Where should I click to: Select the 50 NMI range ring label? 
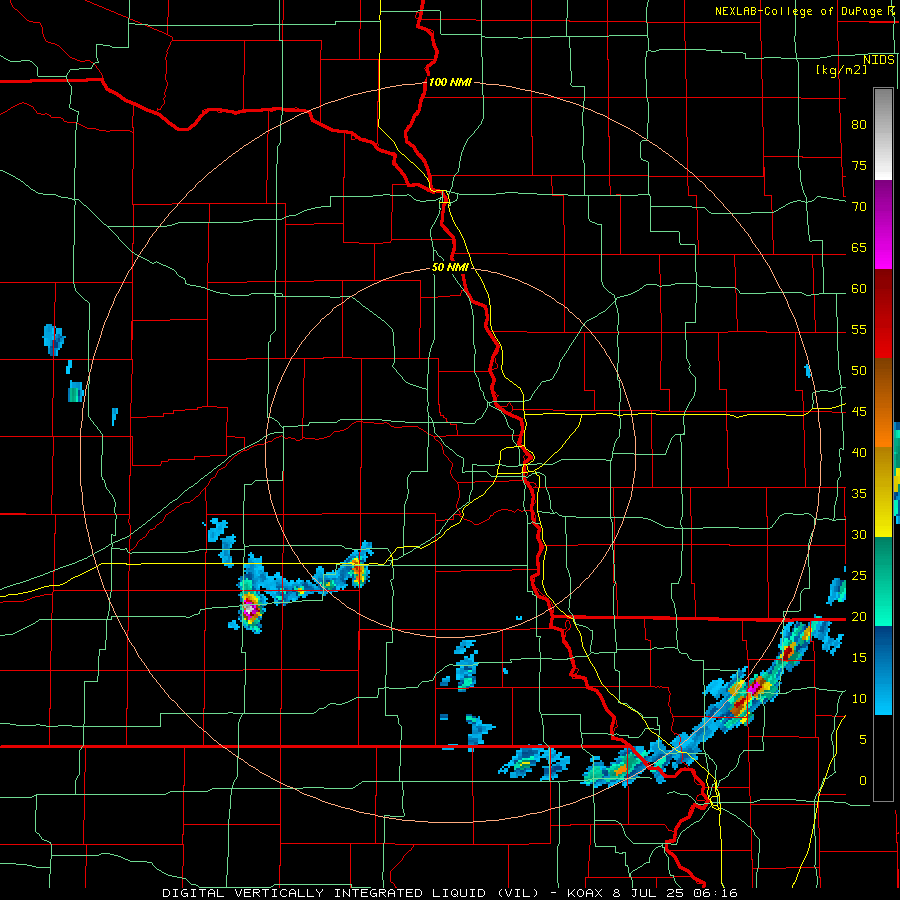pos(450,267)
